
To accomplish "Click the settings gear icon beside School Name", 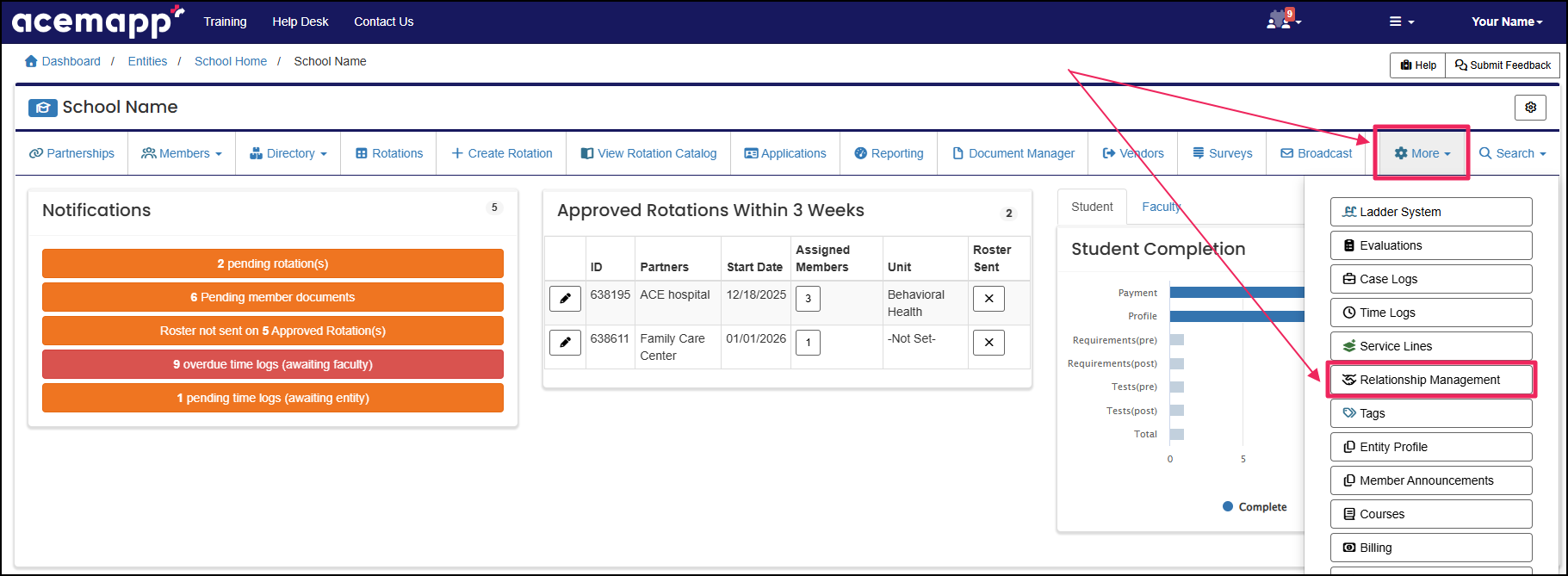I will click(1530, 108).
